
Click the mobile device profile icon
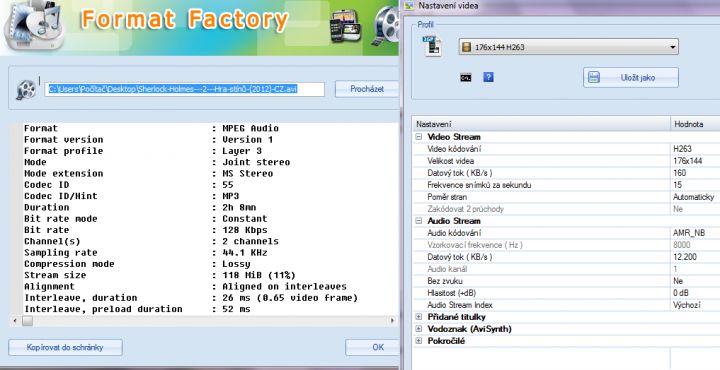pyautogui.click(x=432, y=47)
